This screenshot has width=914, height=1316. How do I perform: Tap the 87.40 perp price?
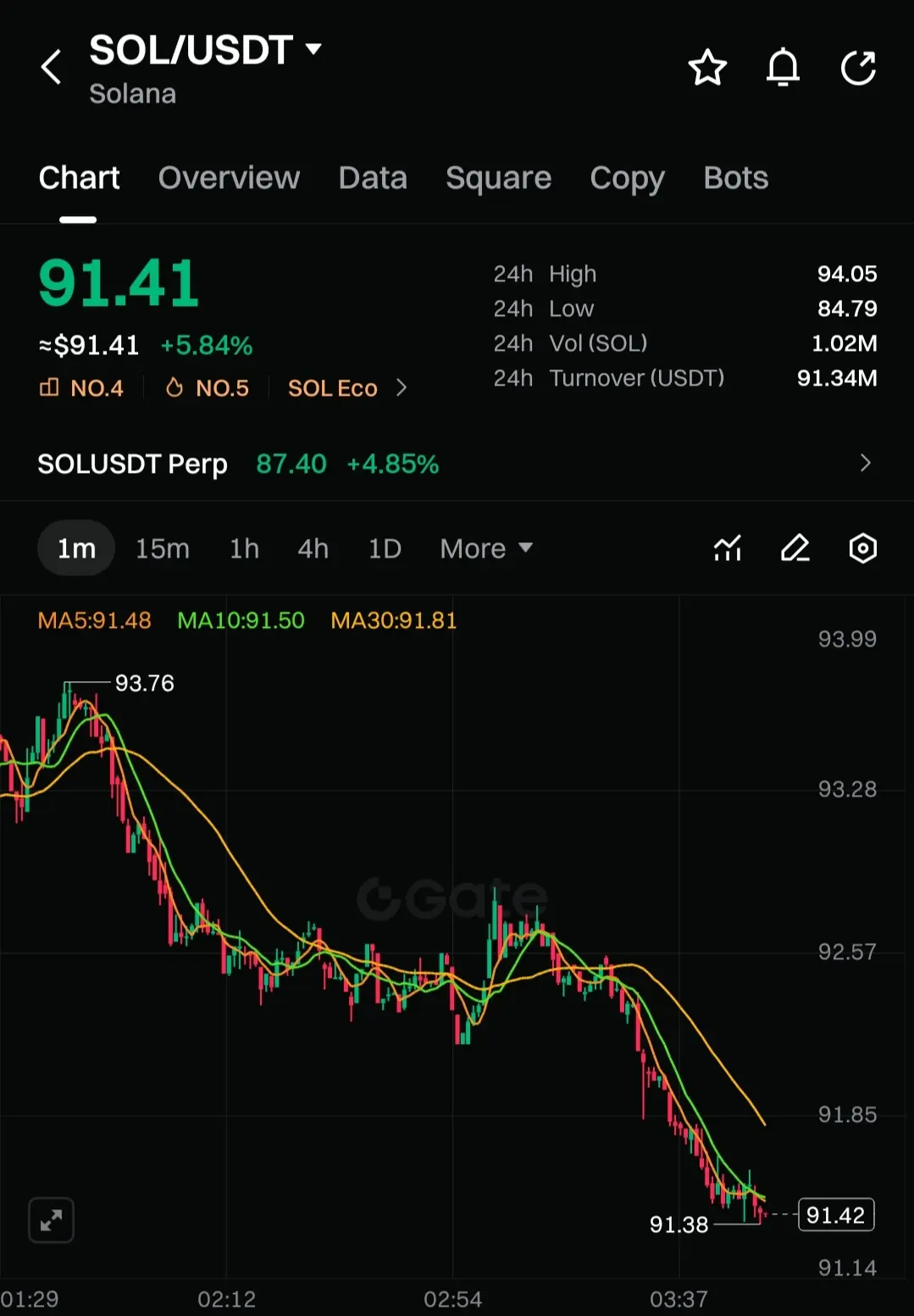[291, 464]
